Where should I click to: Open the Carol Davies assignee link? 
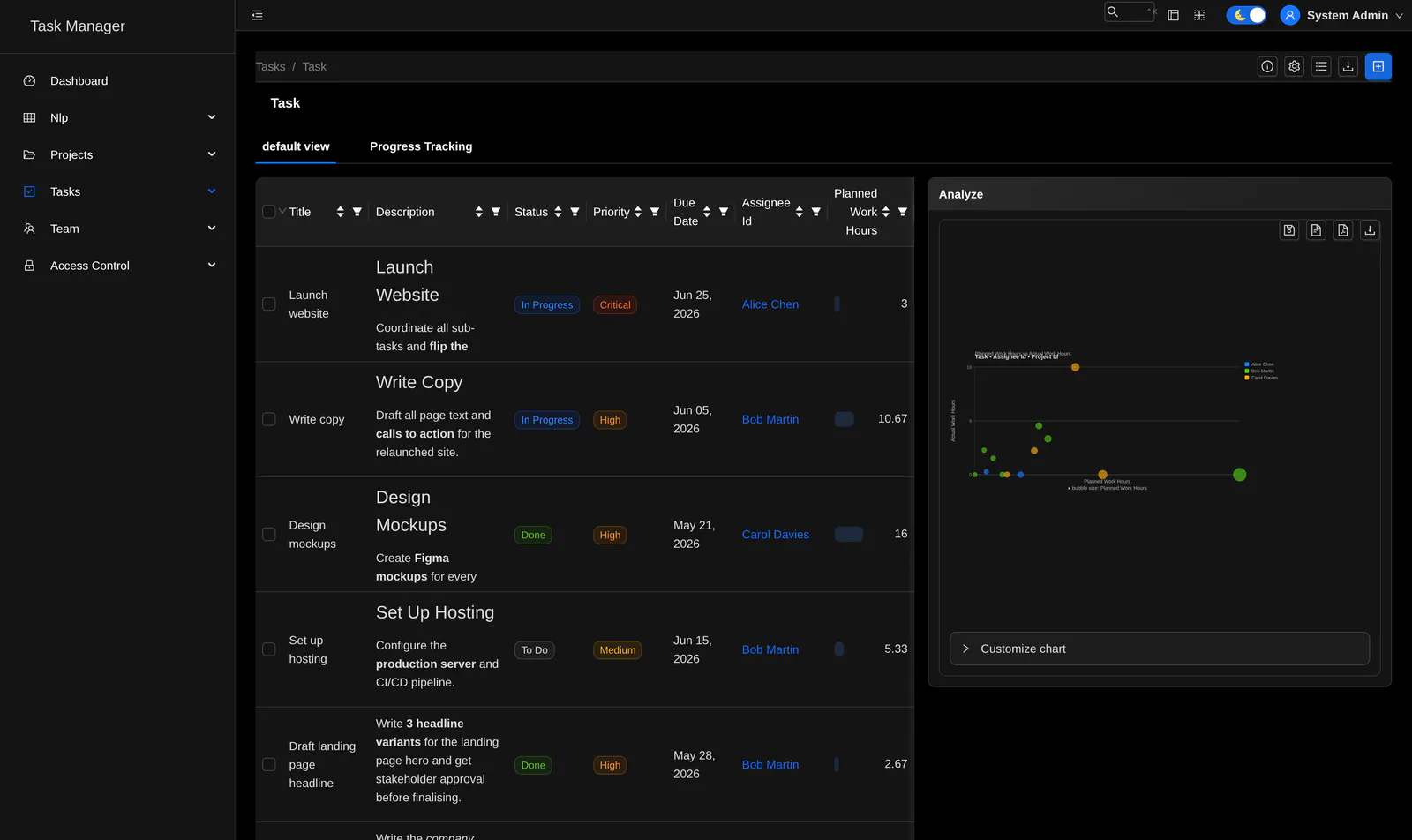point(776,535)
